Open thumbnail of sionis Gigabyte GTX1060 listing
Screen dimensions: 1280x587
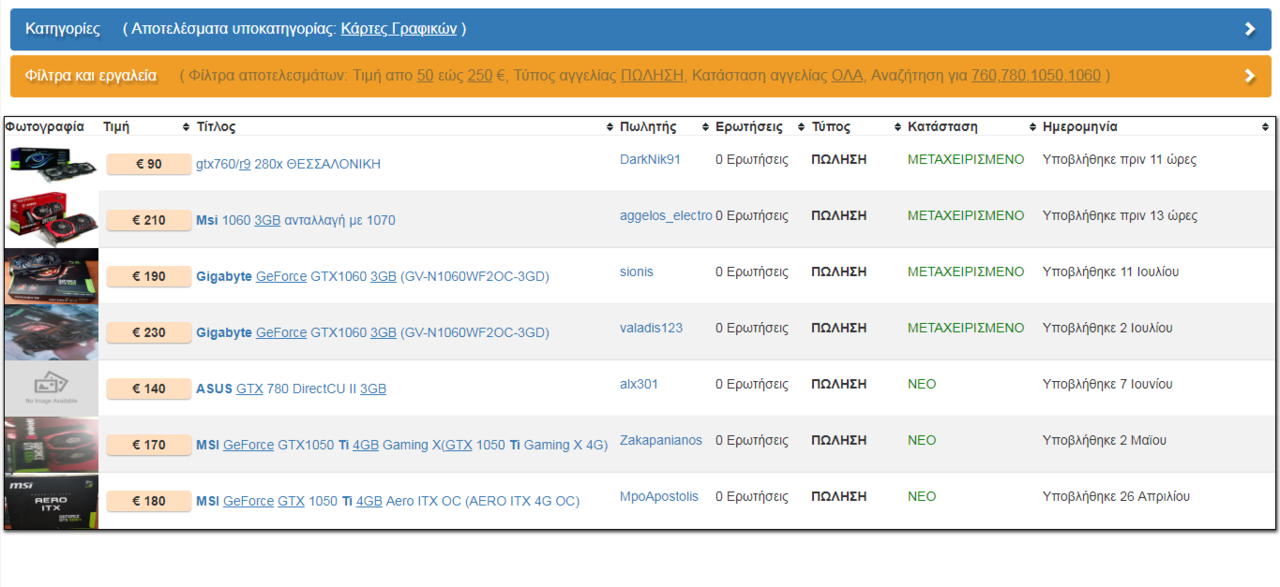pos(51,276)
